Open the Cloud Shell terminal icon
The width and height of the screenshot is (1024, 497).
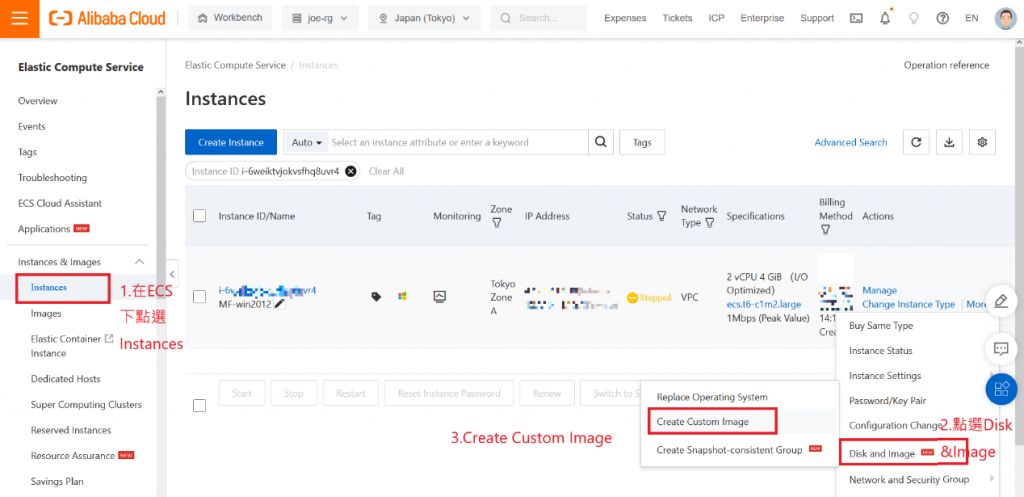[856, 18]
